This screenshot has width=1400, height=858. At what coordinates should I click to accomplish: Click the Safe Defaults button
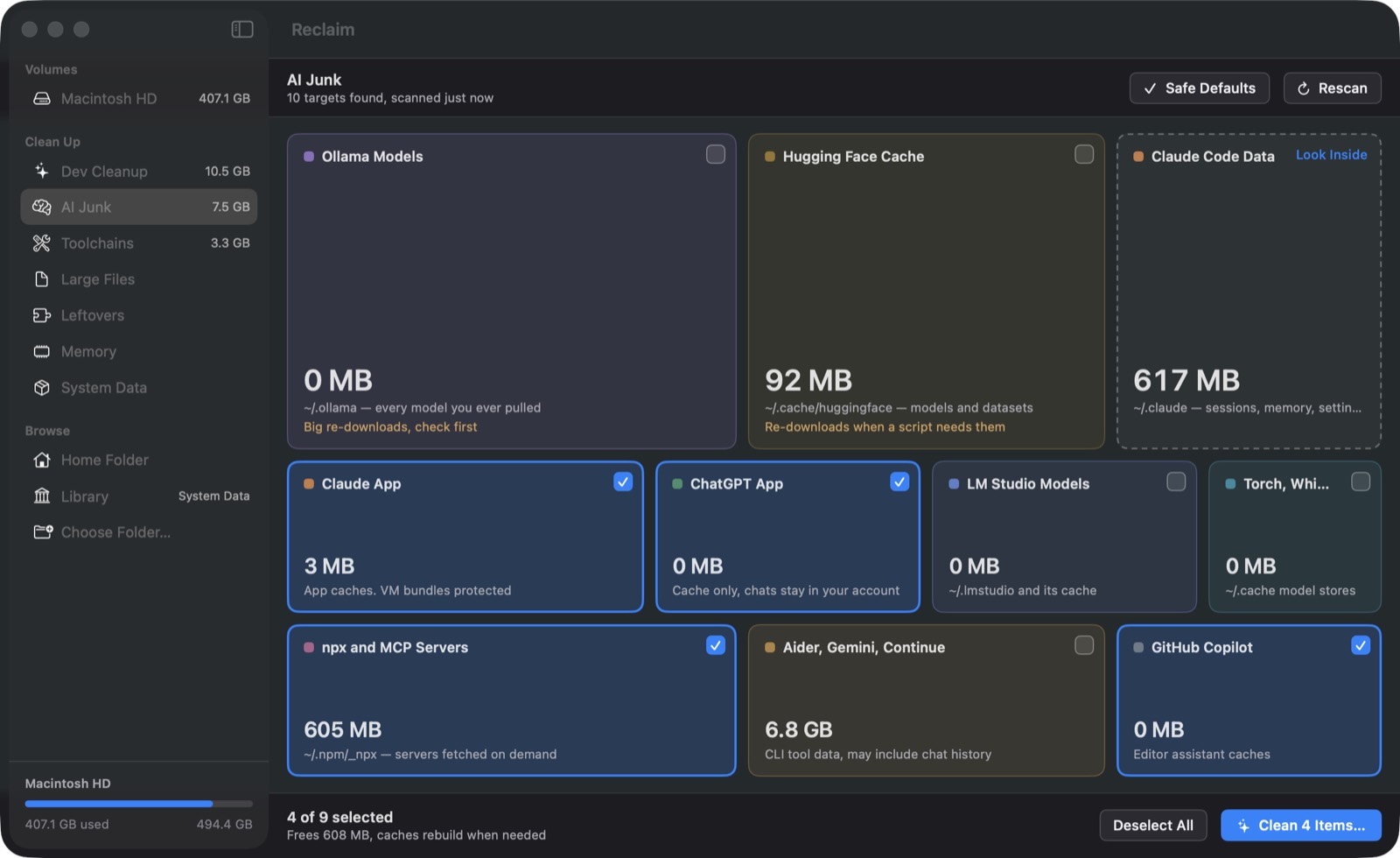(x=1200, y=88)
